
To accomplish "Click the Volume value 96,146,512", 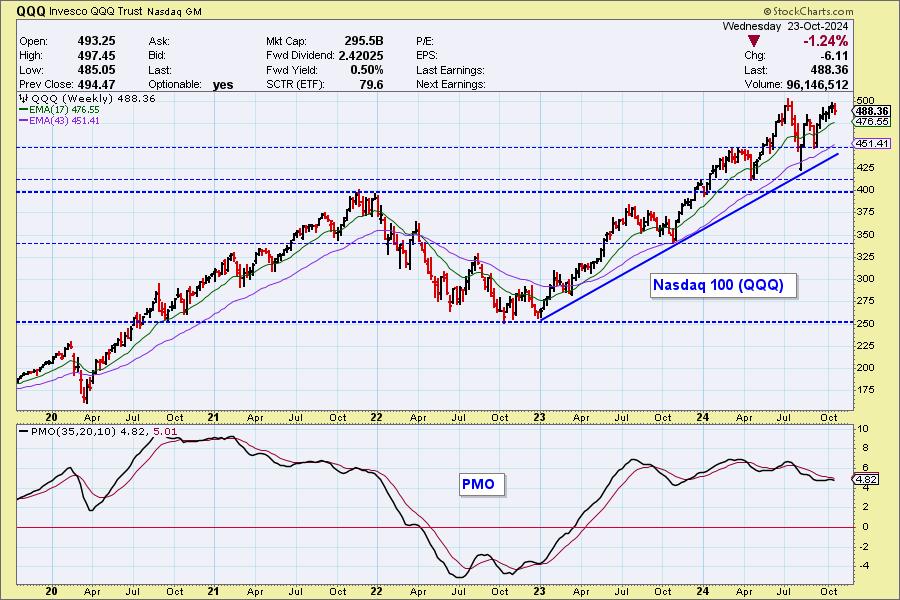I will coord(817,84).
